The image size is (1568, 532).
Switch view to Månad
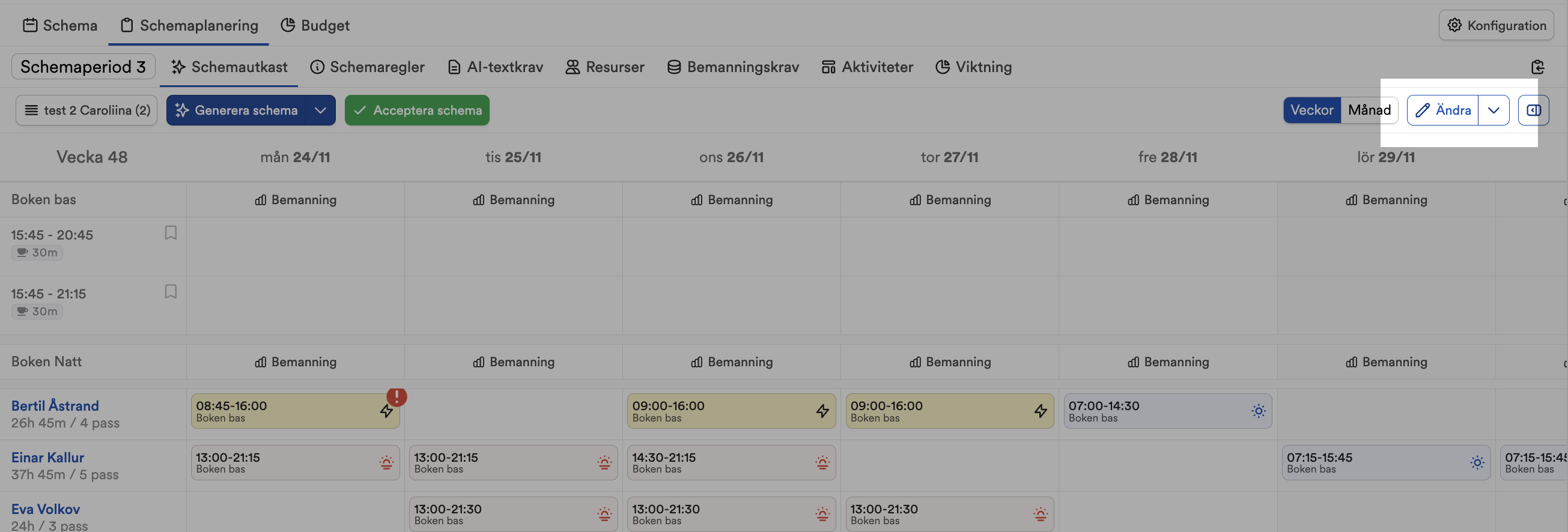pos(1369,109)
